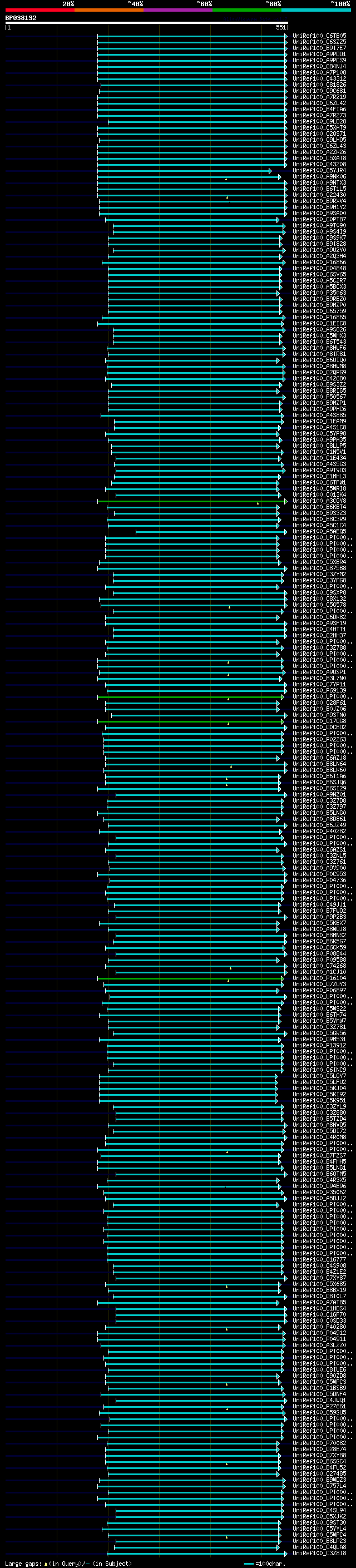Click the UniRef100_A9NK06 label
Screen dimensions: 356x1568
(x=319, y=176)
